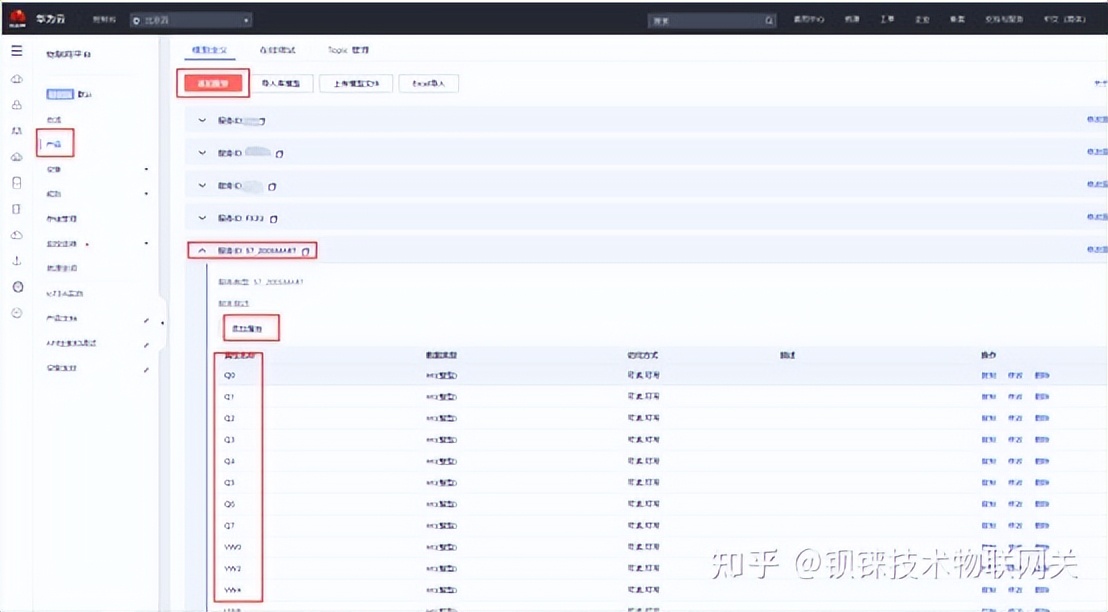Click 删除 link on the Q0 property row
Screen dimensions: 1108x612
click(1043, 375)
